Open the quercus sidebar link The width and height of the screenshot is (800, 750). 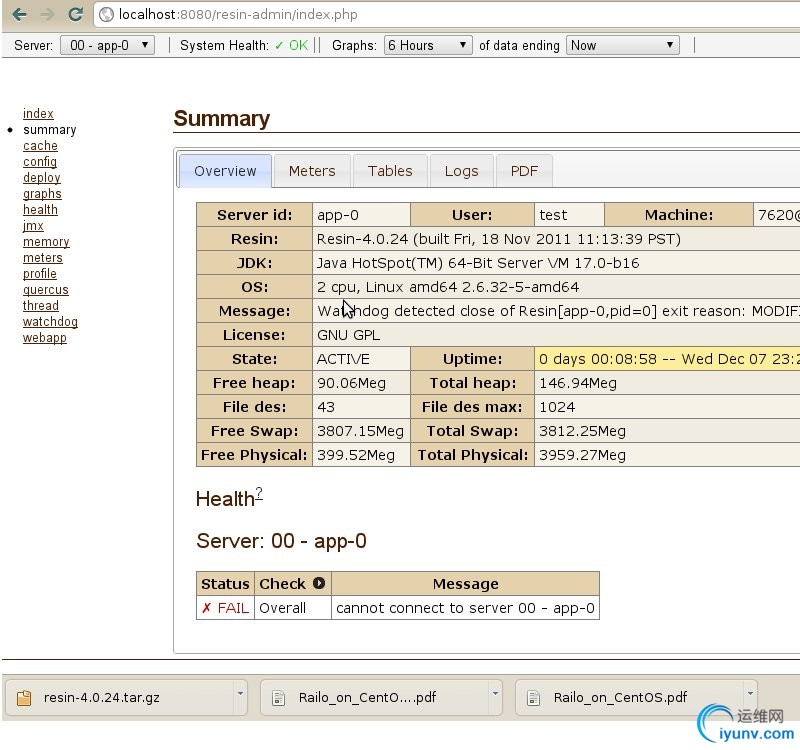pos(46,290)
